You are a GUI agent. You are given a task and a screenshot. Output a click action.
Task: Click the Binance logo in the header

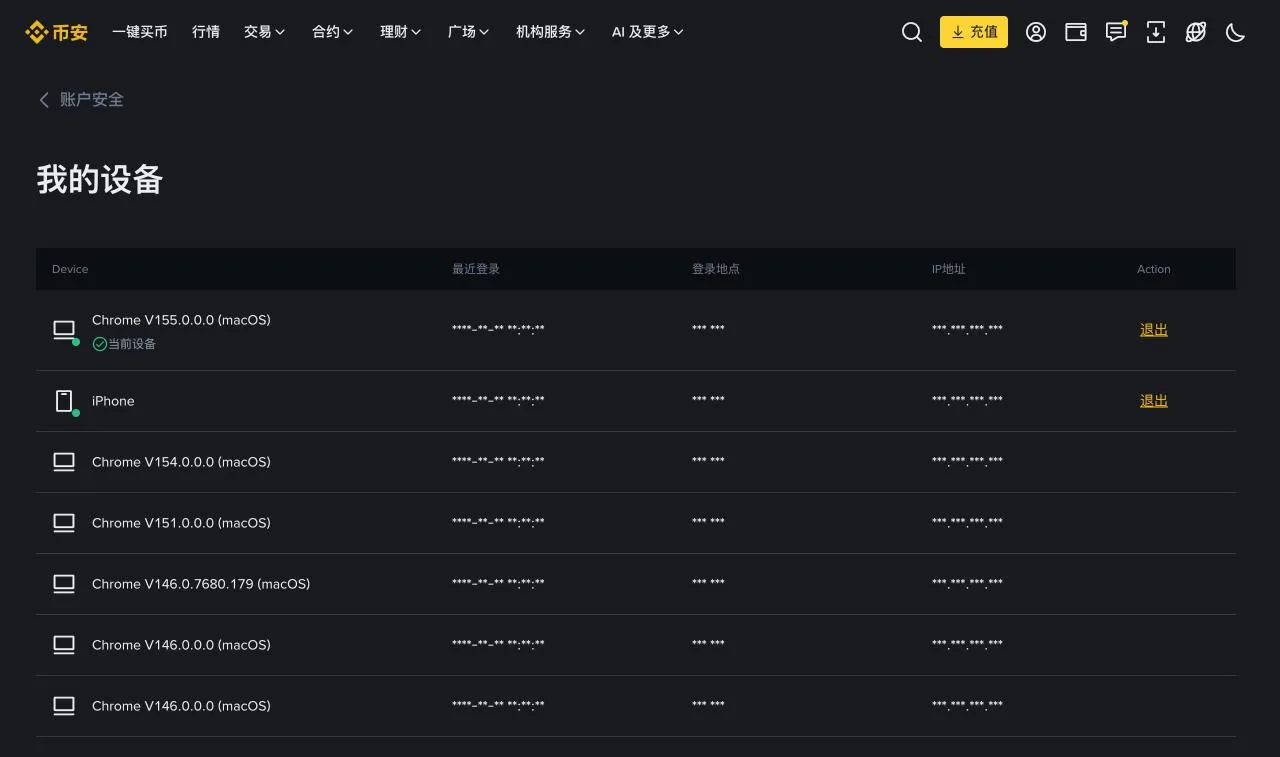point(56,32)
